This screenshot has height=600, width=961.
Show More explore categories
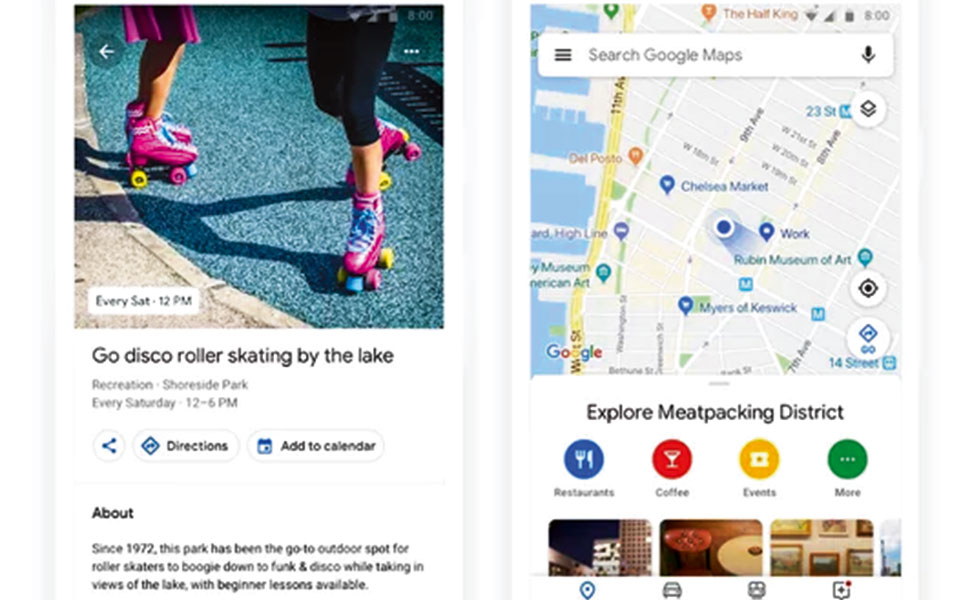tap(847, 468)
